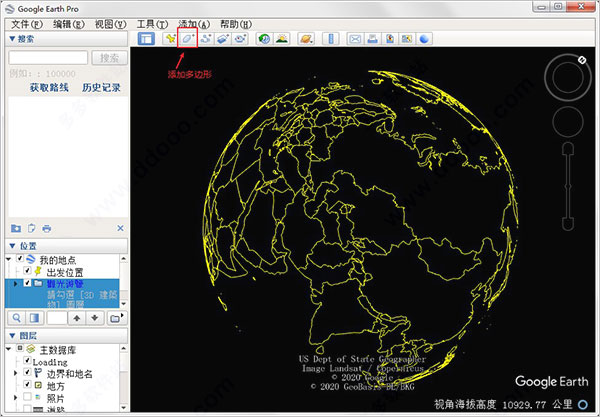Open the 添加(A) menu
The width and height of the screenshot is (600, 417).
click(194, 24)
